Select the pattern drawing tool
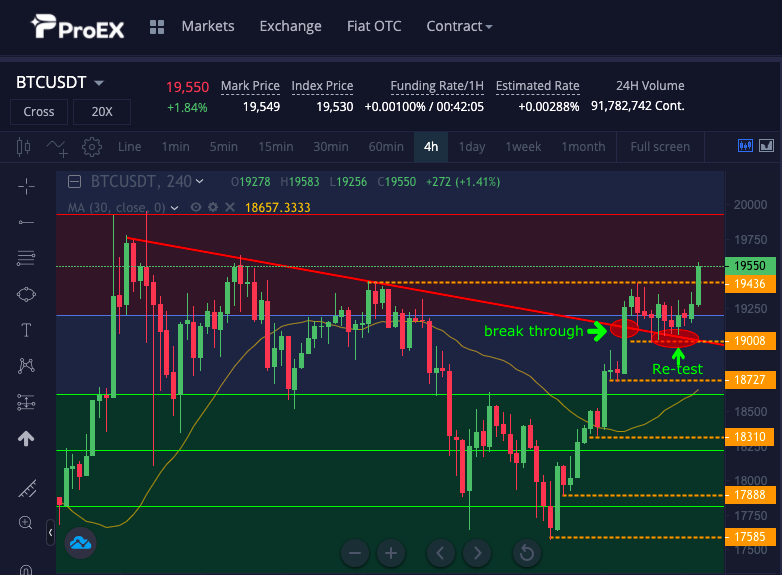The height and width of the screenshot is (575, 782). pos(26,366)
